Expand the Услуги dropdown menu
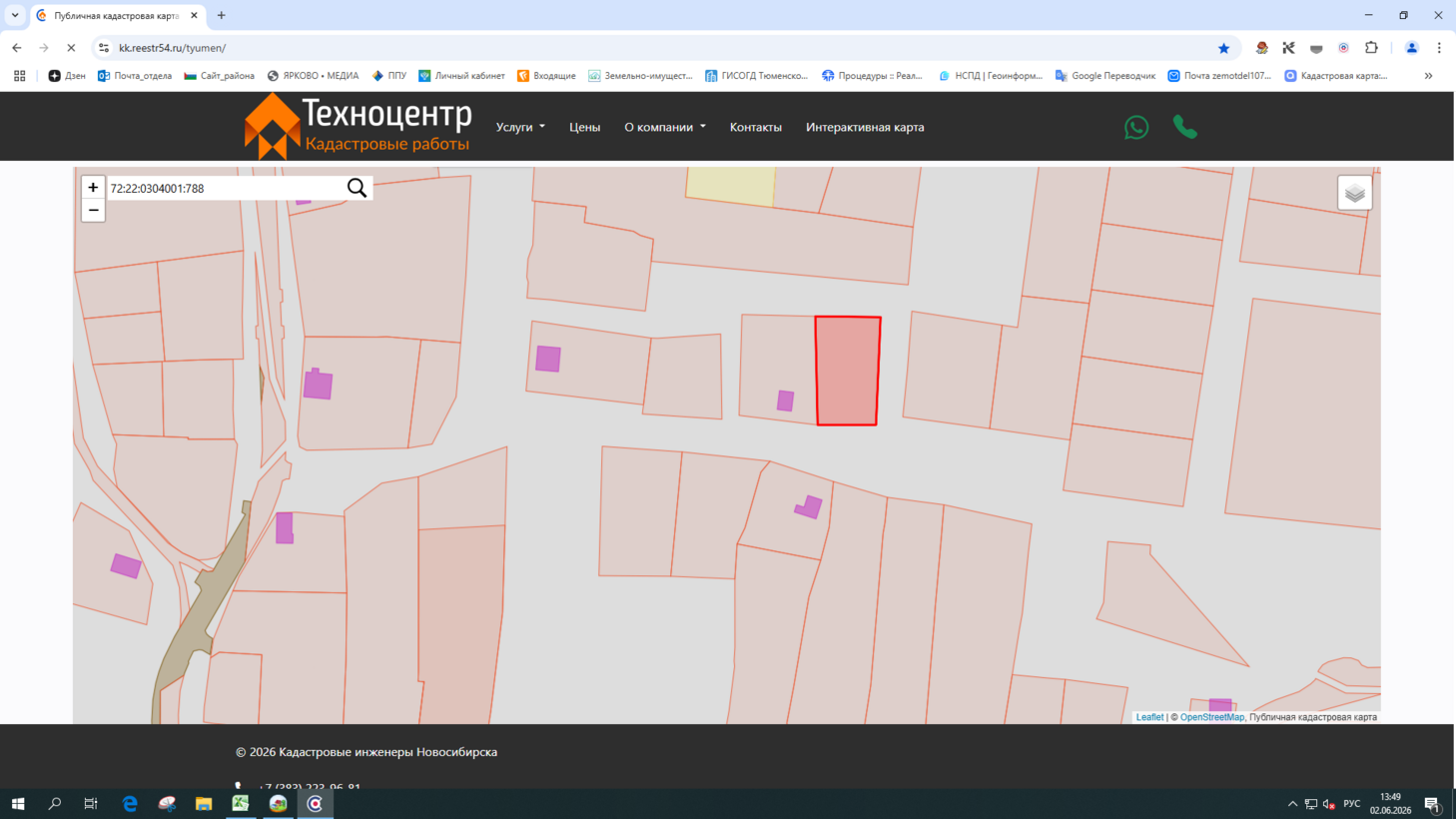 520,127
